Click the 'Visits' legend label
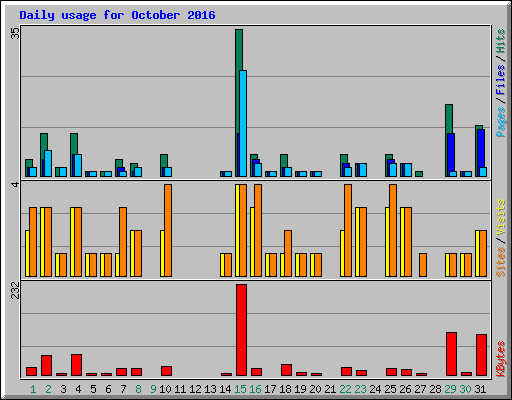The image size is (512, 400). [500, 217]
